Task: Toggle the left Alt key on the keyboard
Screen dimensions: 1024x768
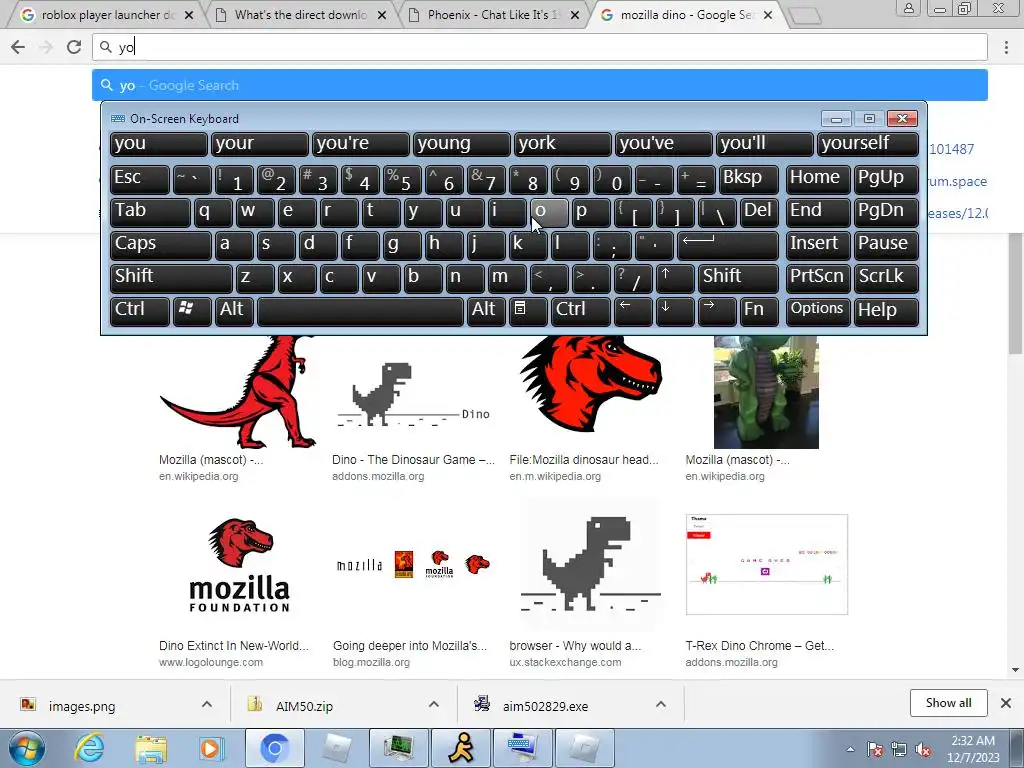Action: 234,311
